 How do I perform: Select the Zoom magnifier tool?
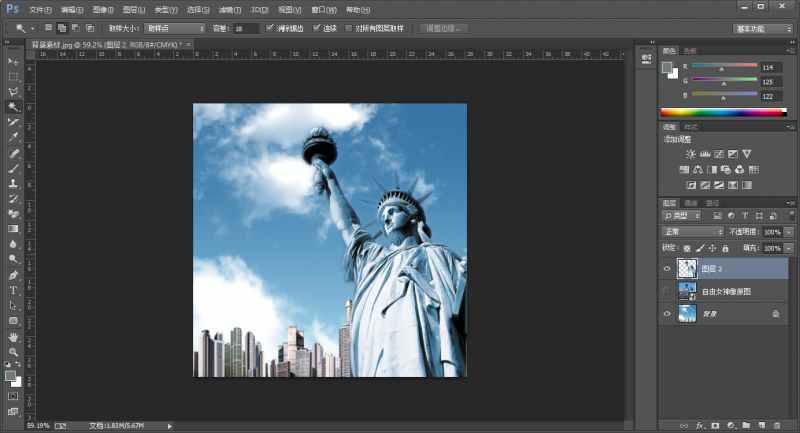(14, 351)
